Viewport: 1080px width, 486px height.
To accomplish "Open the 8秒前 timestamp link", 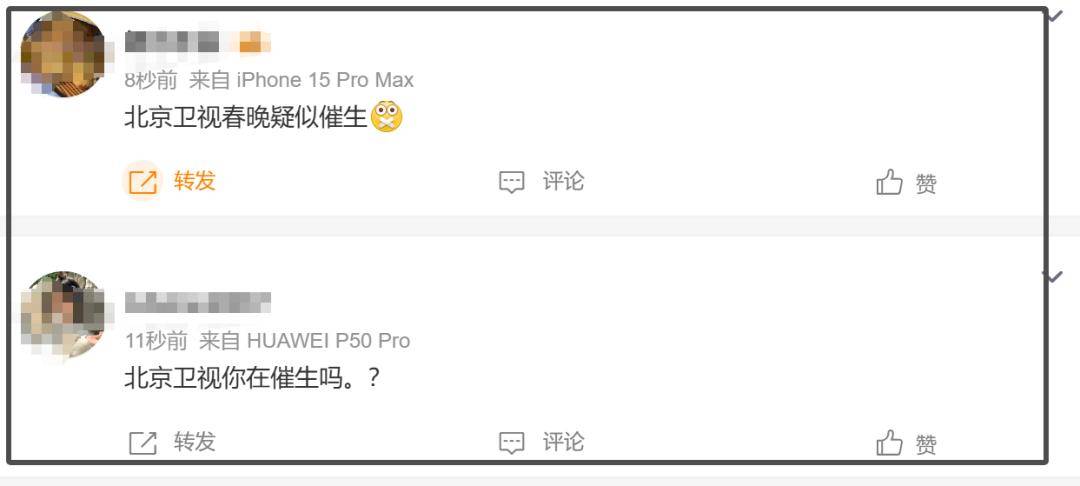I will pos(151,81).
